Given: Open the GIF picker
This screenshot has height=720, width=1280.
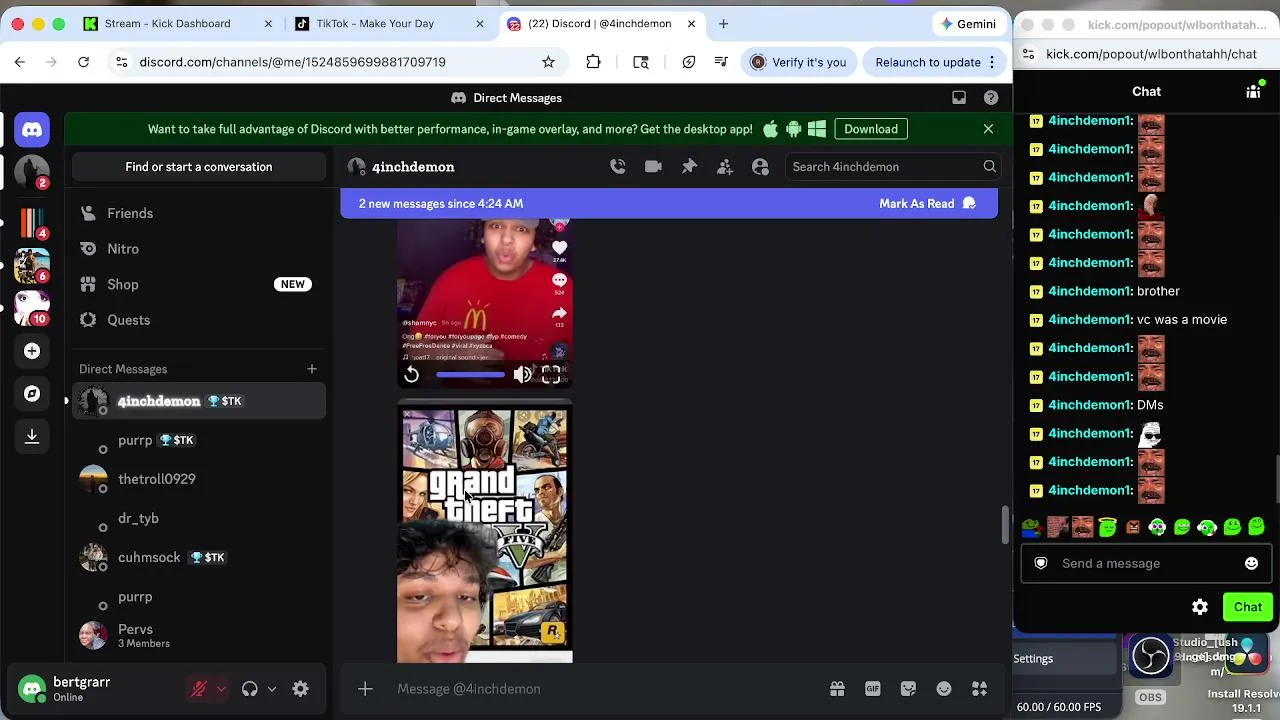Looking at the screenshot, I should [873, 689].
